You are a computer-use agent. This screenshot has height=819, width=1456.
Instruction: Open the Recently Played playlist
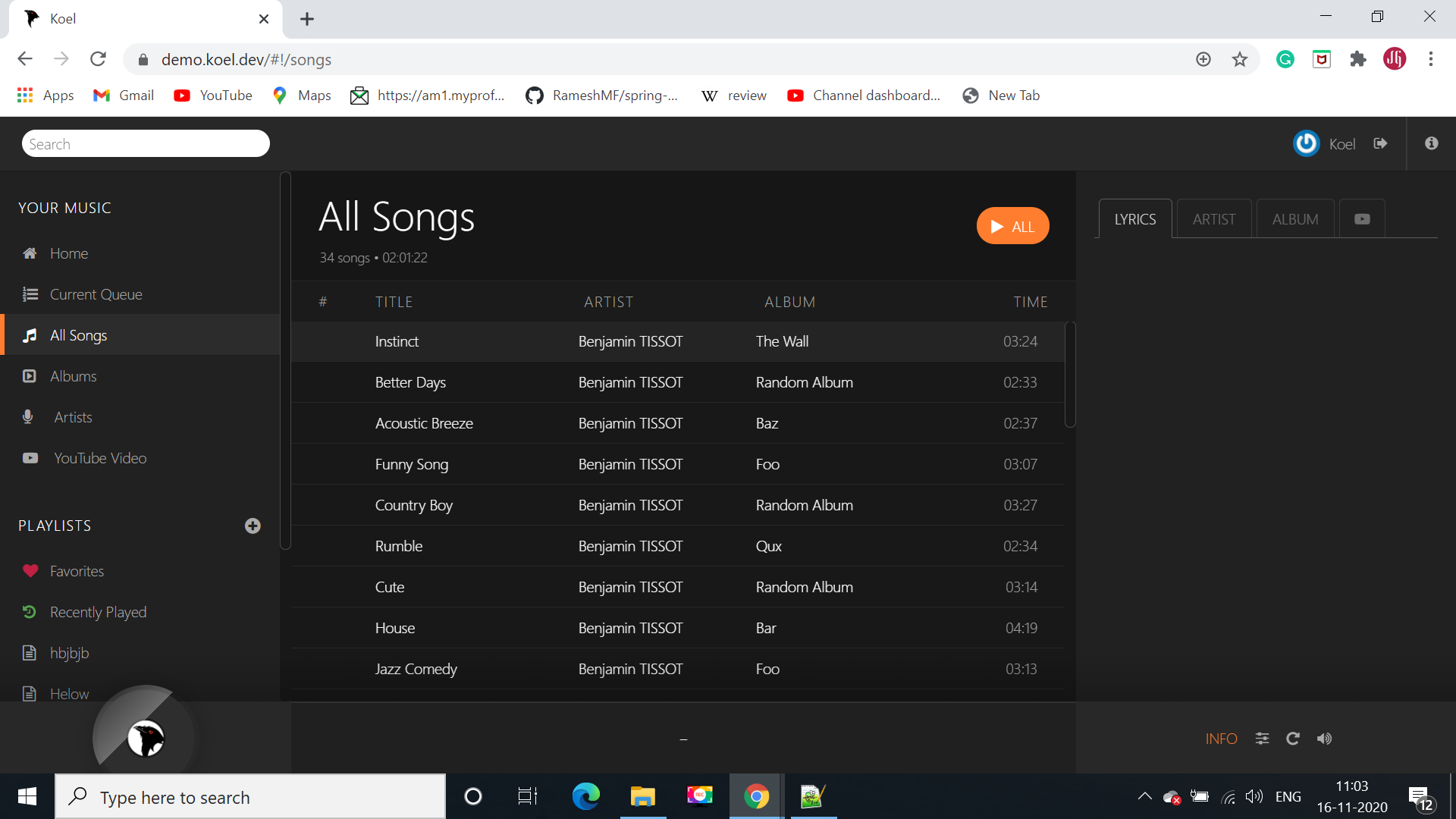coord(98,612)
